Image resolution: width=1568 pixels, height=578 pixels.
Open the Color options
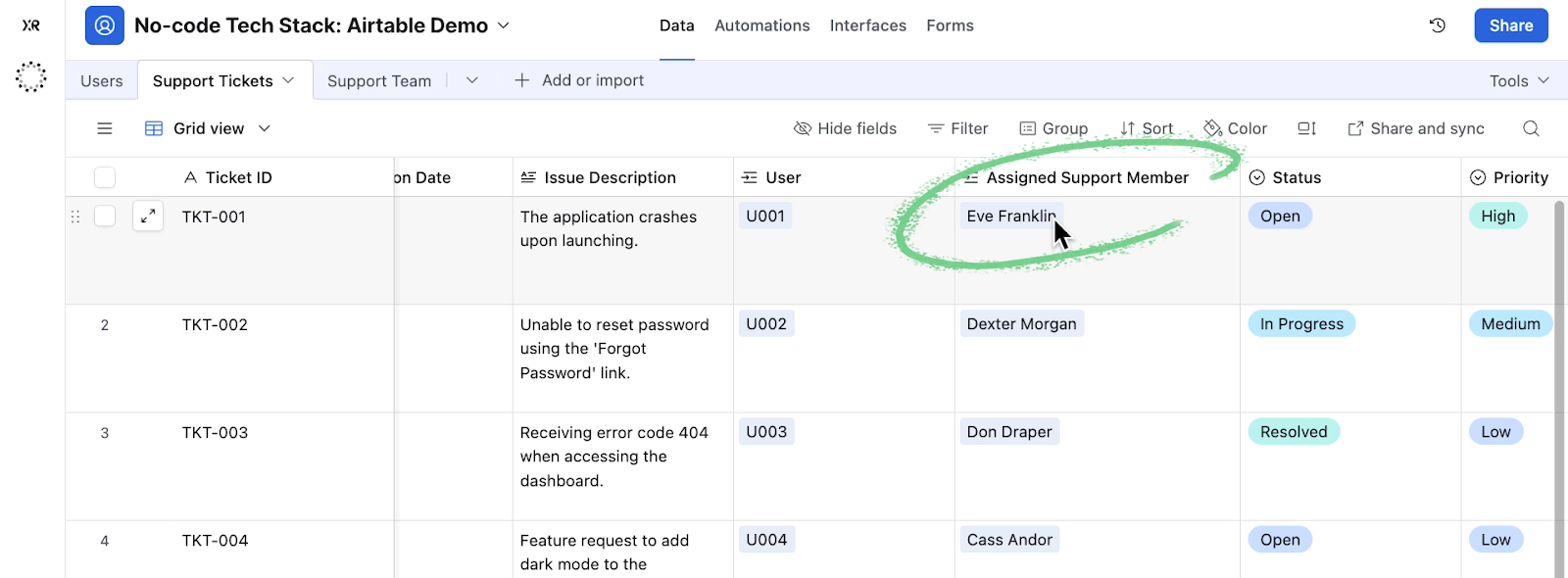[1236, 128]
